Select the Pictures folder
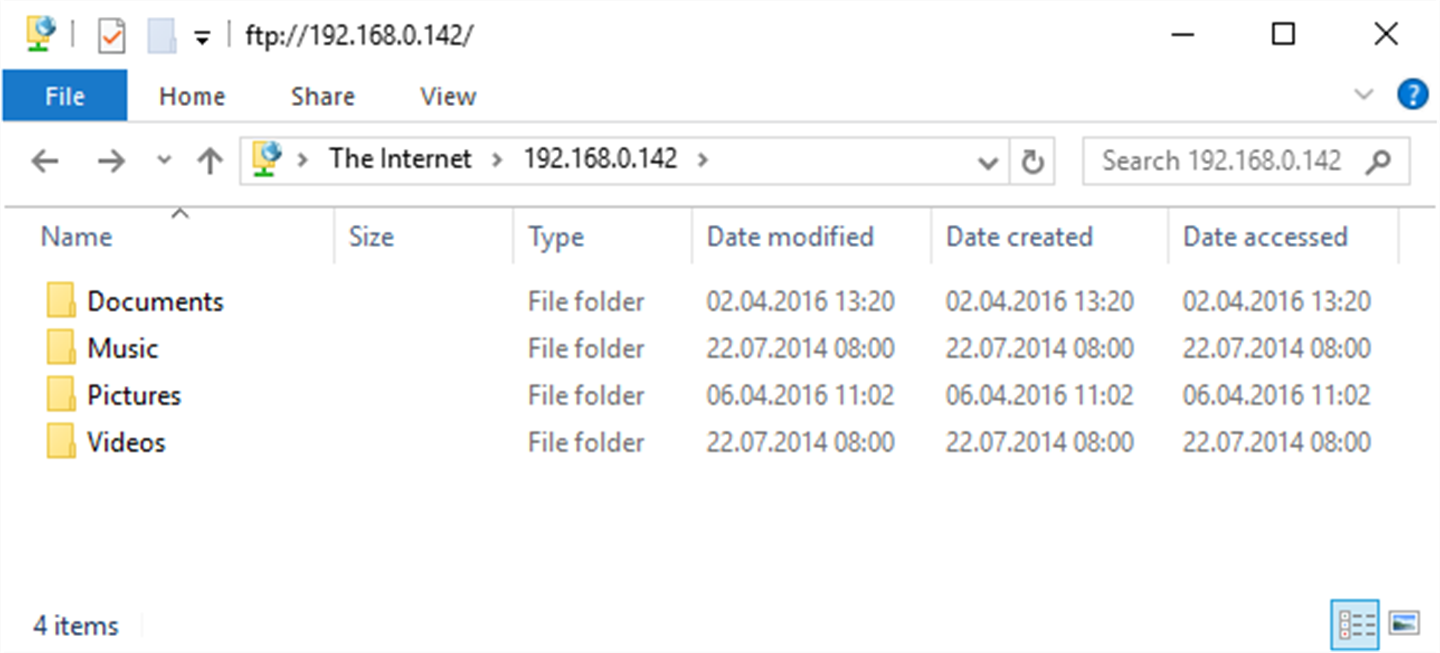The image size is (1440, 653). (x=134, y=395)
